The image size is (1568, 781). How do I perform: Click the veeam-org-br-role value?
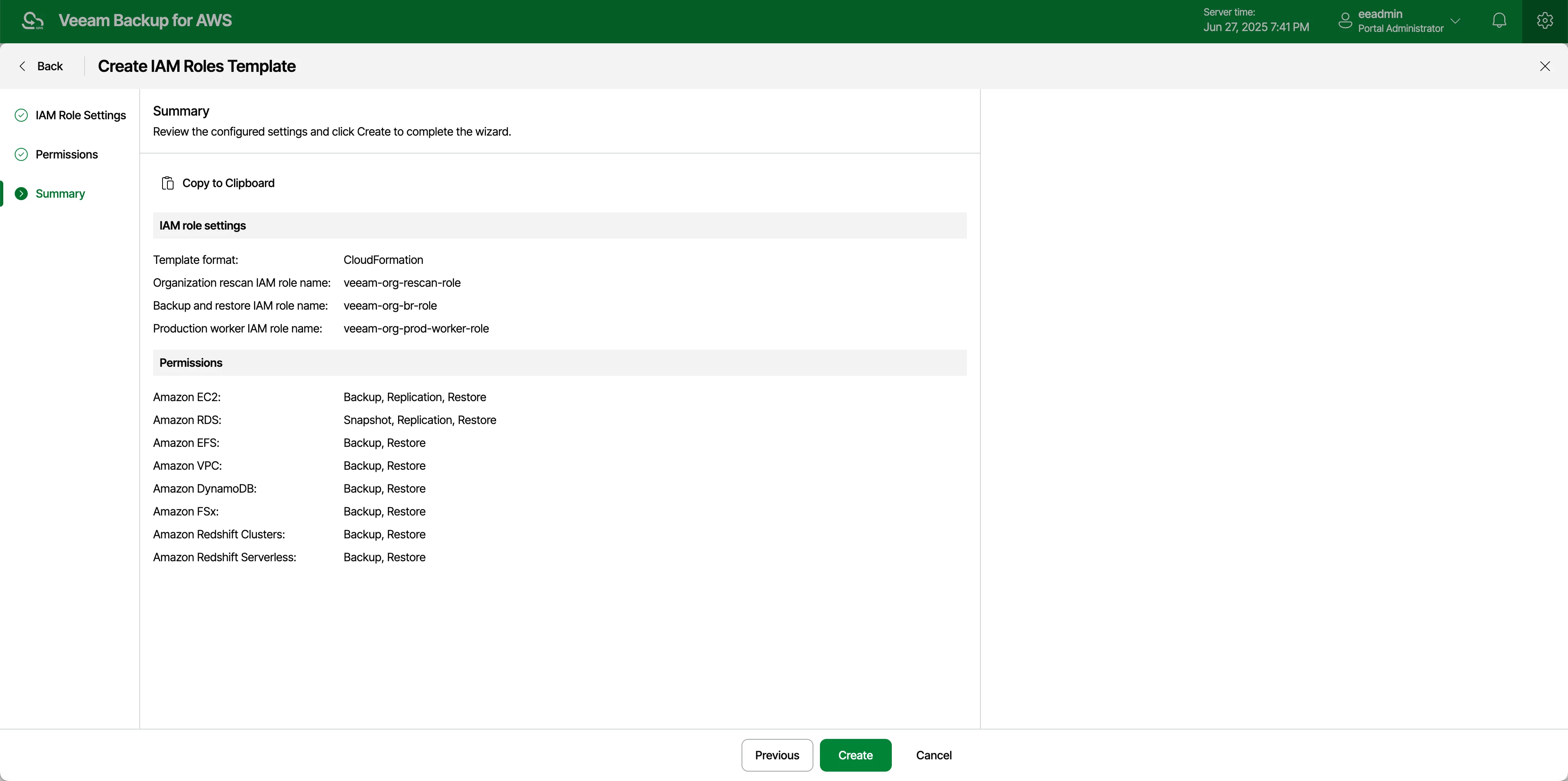pyautogui.click(x=390, y=306)
